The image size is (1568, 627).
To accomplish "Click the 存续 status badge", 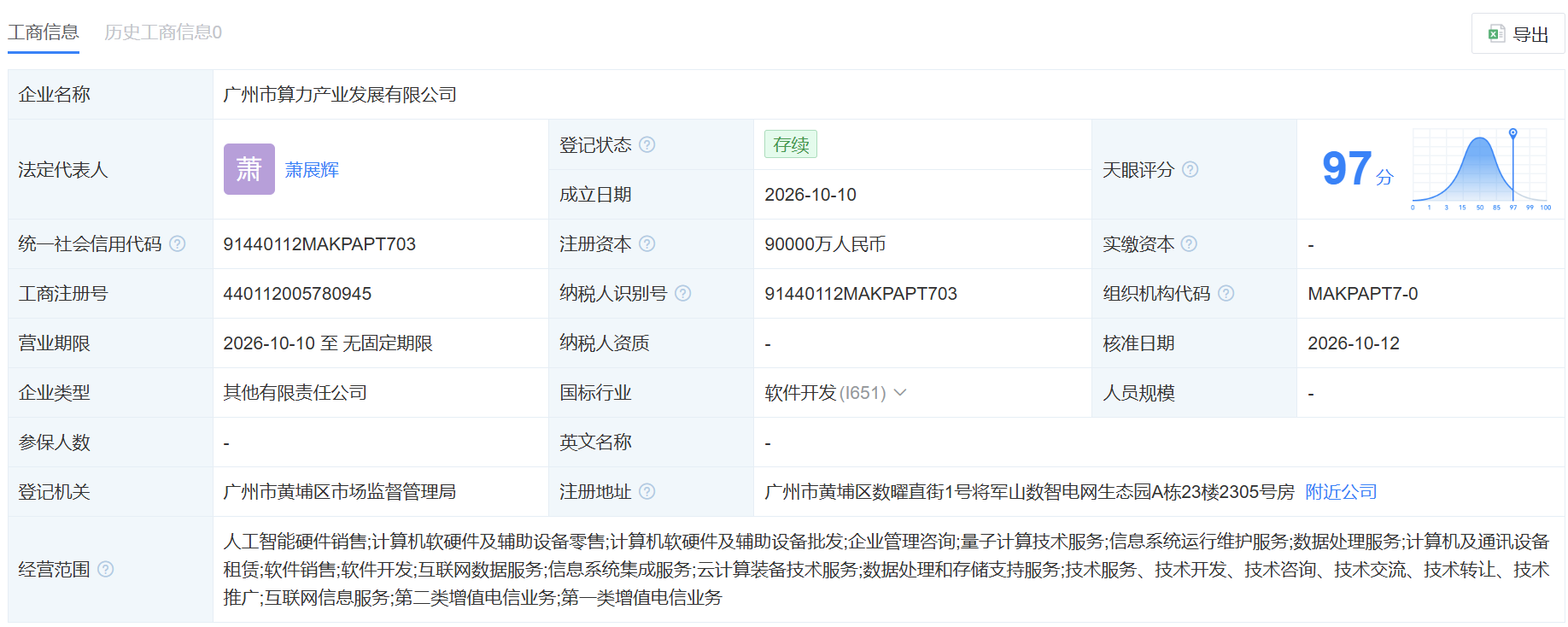I will pyautogui.click(x=791, y=144).
